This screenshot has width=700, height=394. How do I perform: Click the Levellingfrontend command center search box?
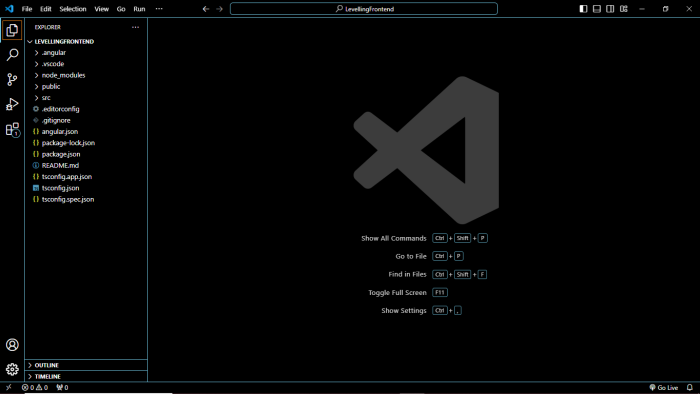(364, 9)
